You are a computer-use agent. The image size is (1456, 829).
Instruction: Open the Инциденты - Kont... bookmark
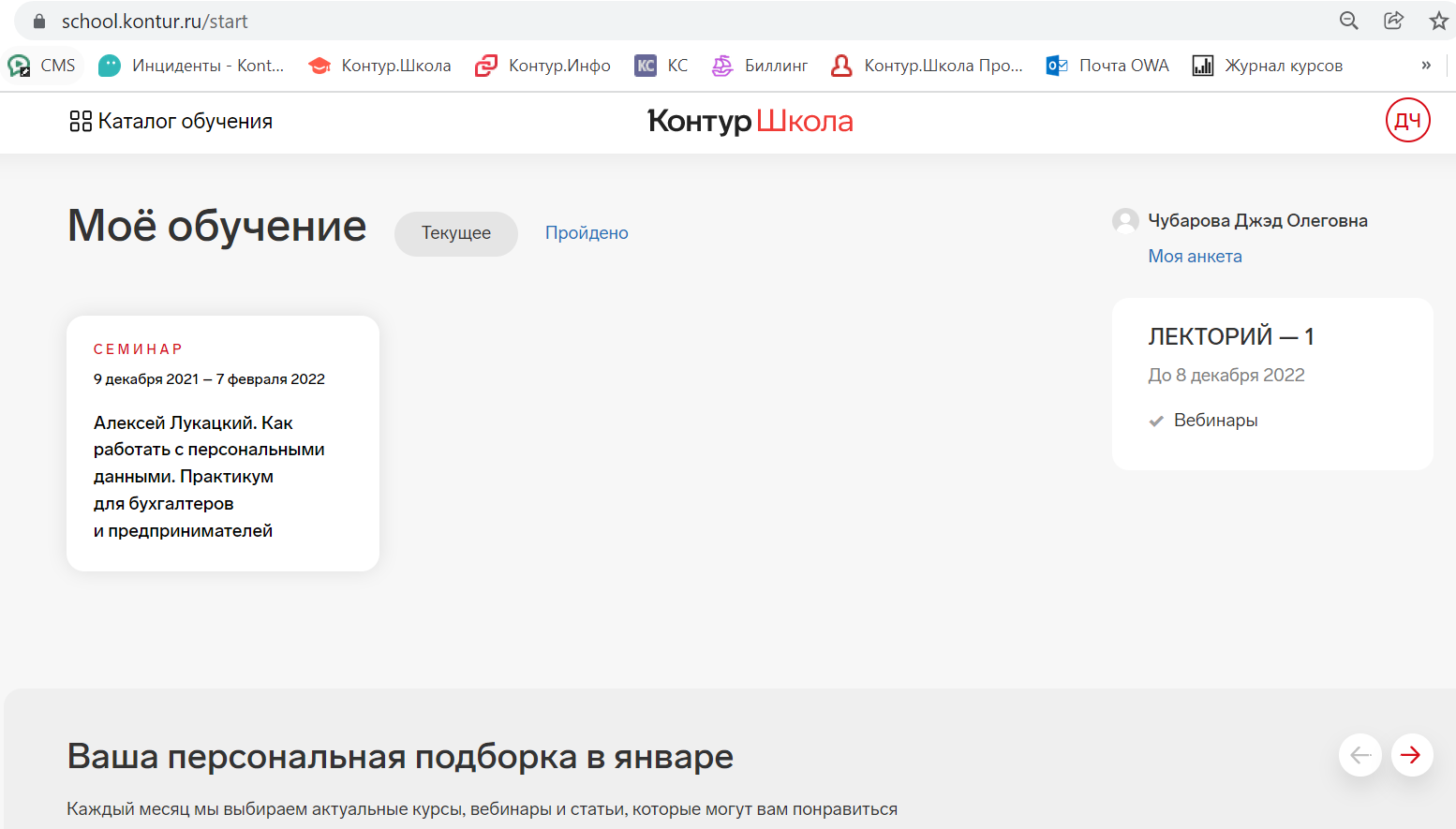(x=191, y=66)
